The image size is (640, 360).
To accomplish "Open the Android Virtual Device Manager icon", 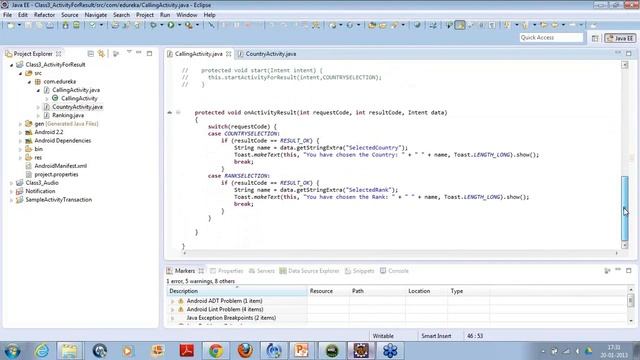I will point(76,25).
